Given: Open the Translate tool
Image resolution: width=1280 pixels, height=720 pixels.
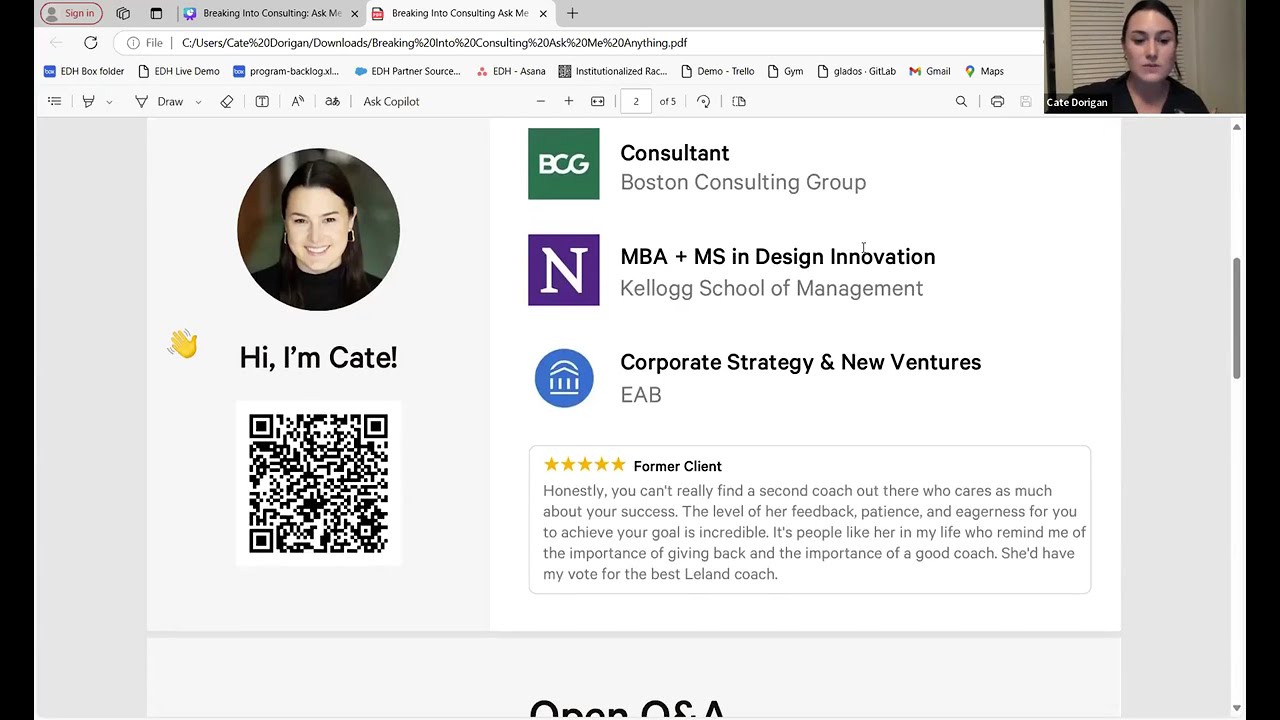Looking at the screenshot, I should 333,101.
